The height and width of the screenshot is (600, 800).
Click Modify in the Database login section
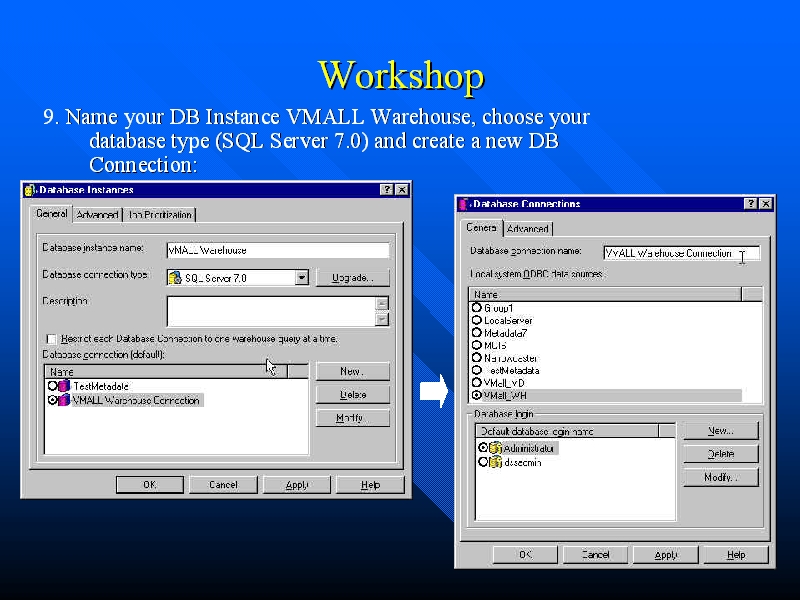tap(720, 478)
